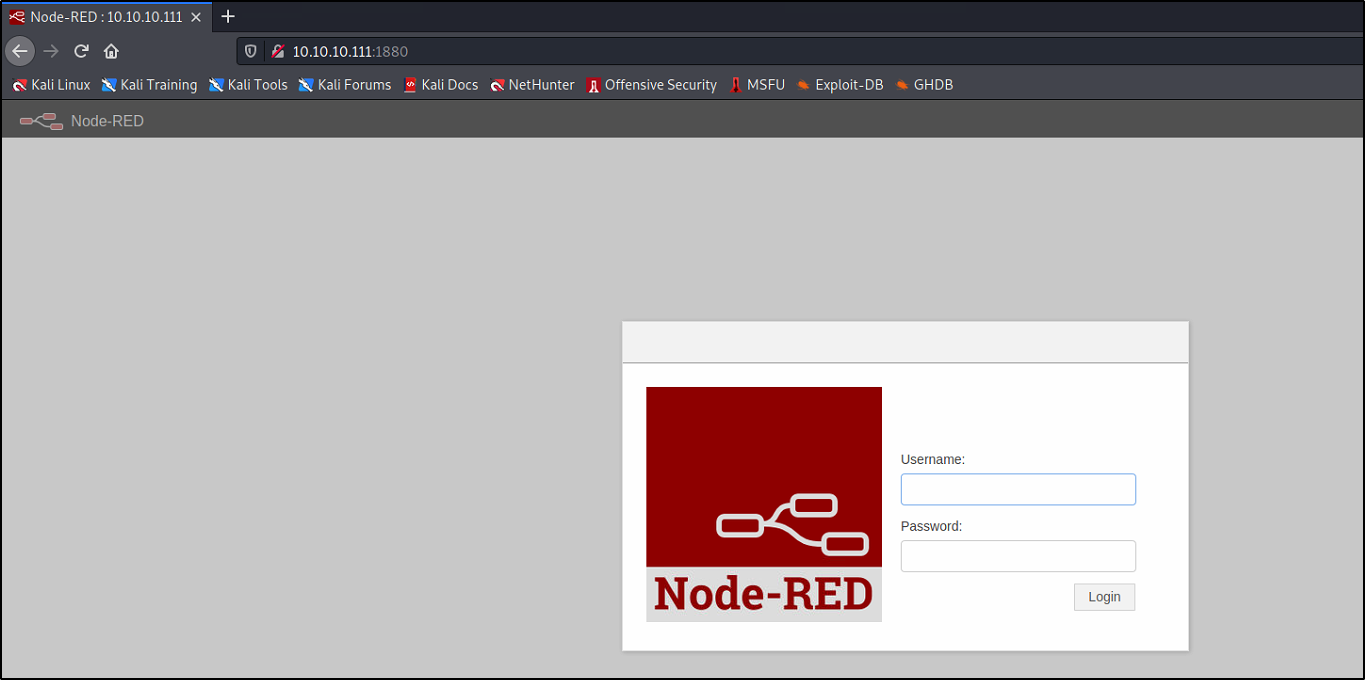Open the Kali Forums bookmark

click(x=345, y=85)
